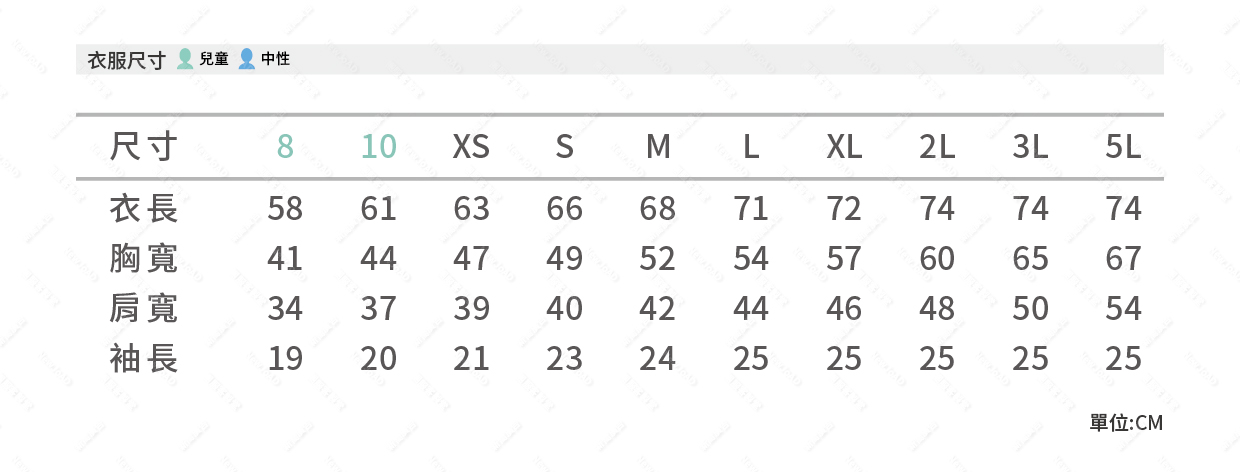Select the 2L size column header

[937, 147]
